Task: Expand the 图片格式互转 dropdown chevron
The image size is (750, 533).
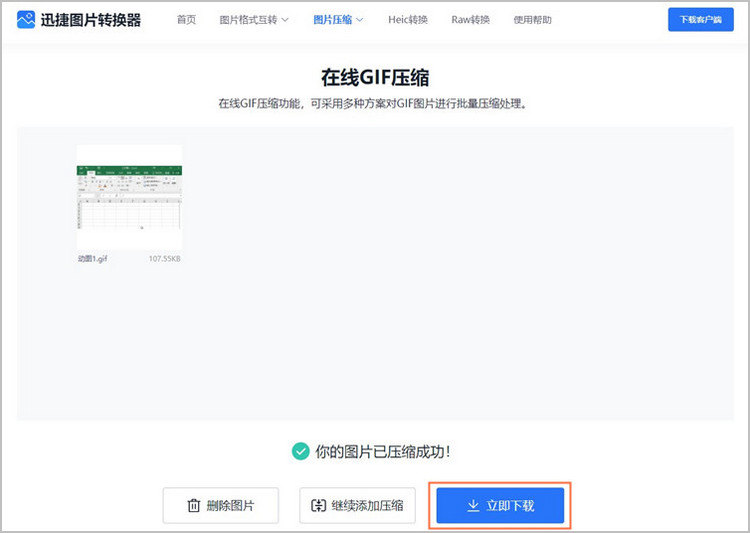Action: coord(285,20)
